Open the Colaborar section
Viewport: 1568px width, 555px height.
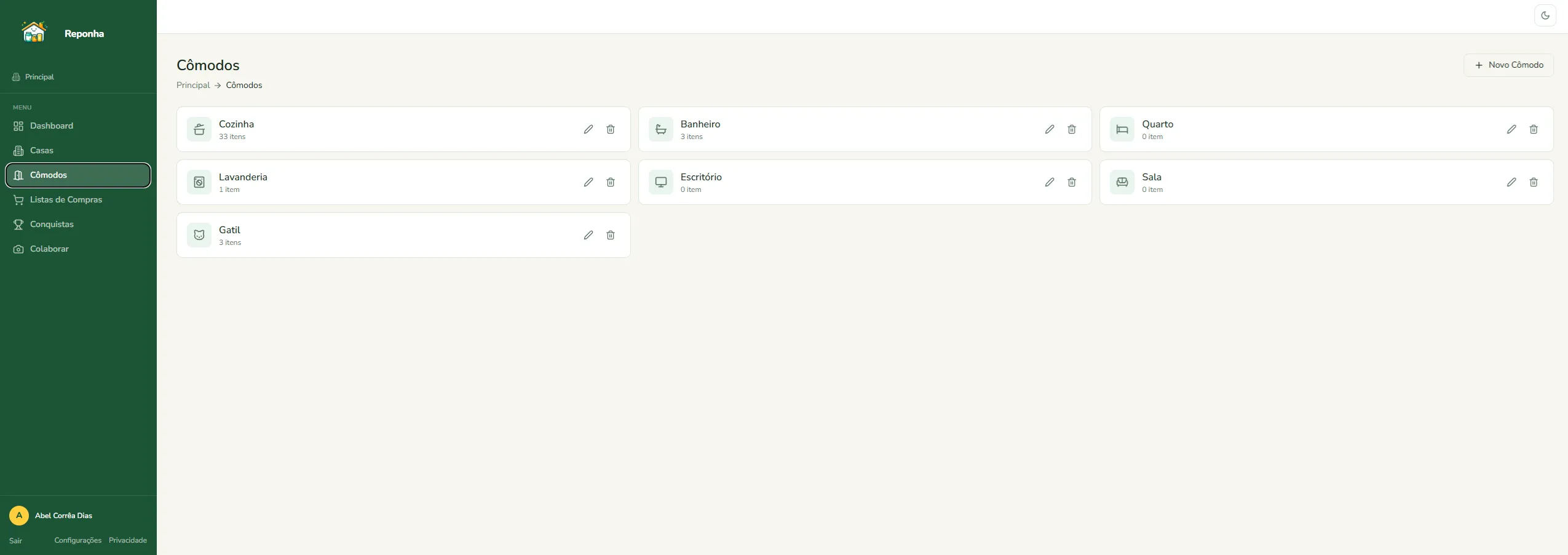coord(78,249)
